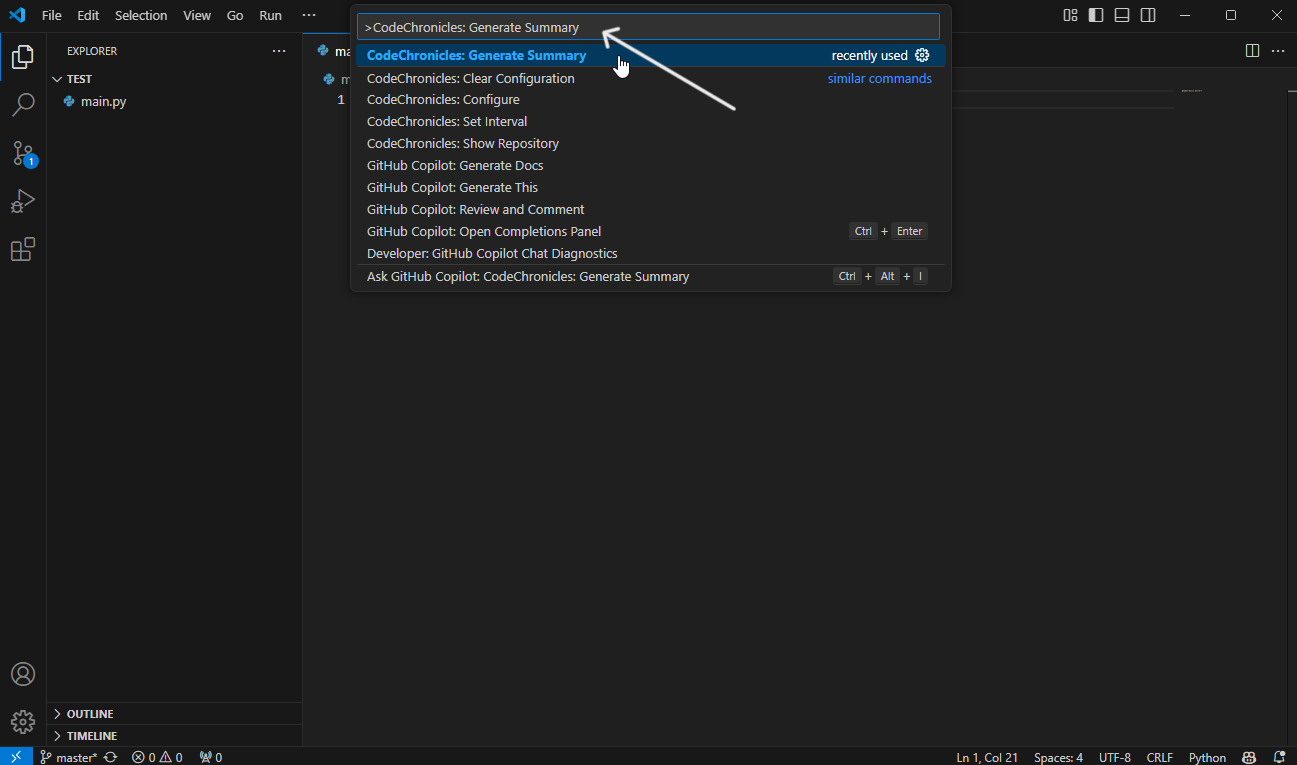Select GitHub Copilot: Generate This command
1297x765 pixels.
coord(651,188)
